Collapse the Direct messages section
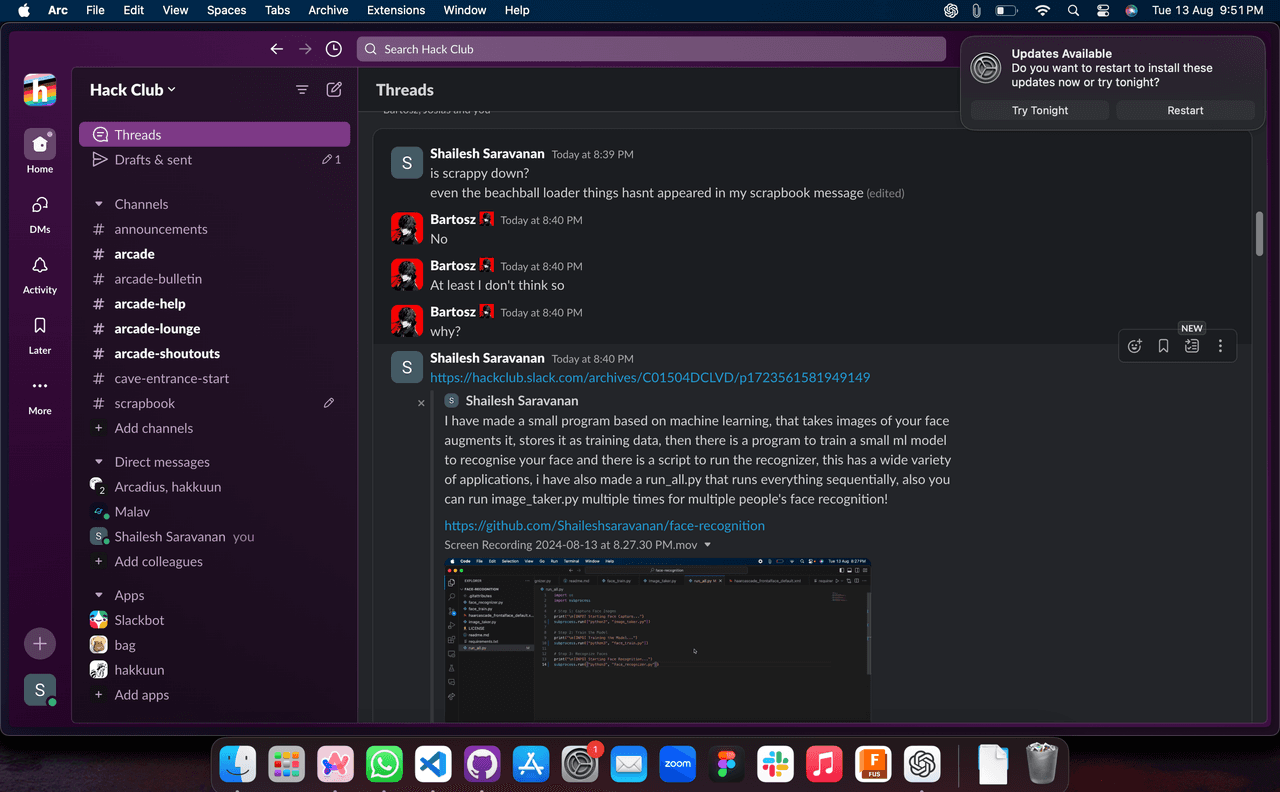This screenshot has width=1280, height=792. (99, 462)
